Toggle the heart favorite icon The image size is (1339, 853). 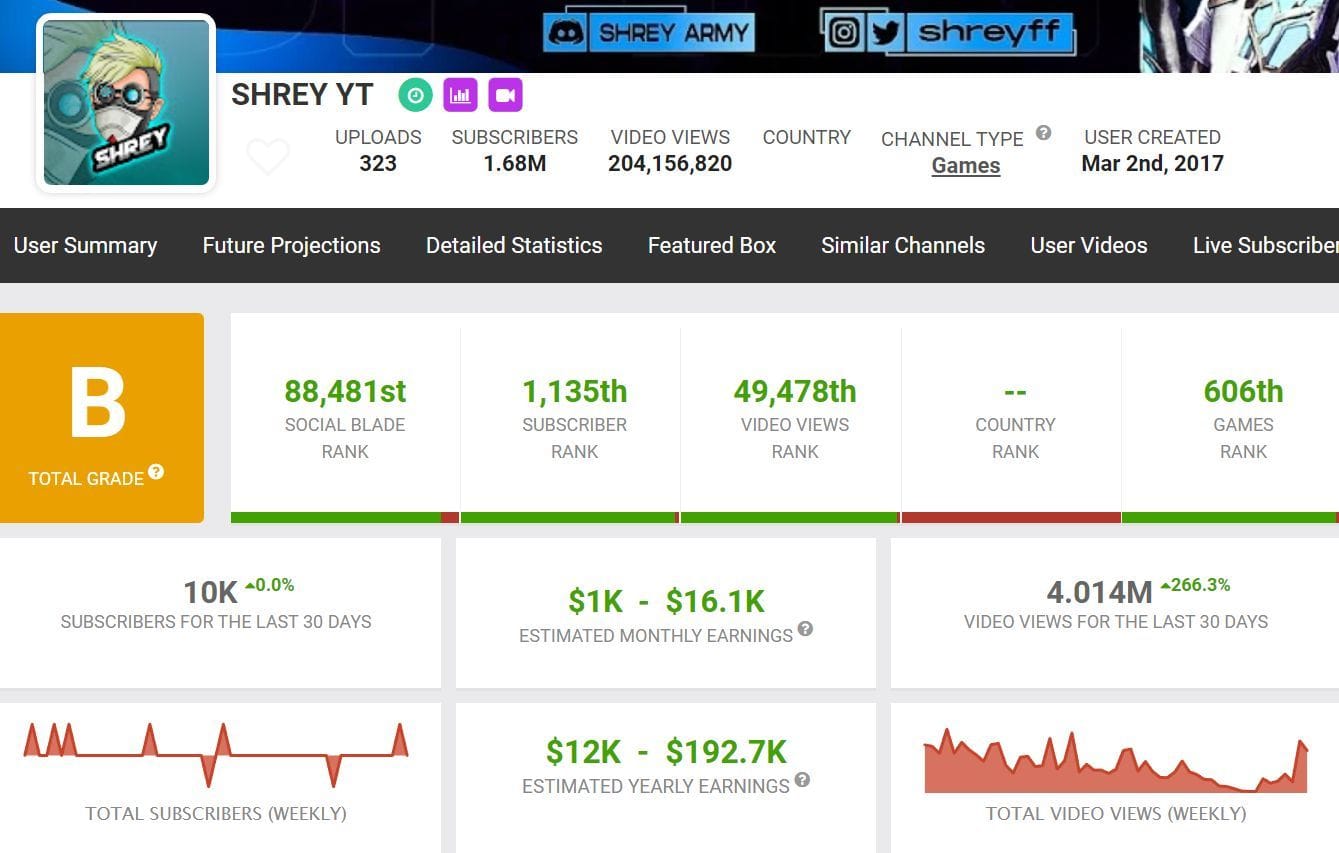[x=268, y=156]
